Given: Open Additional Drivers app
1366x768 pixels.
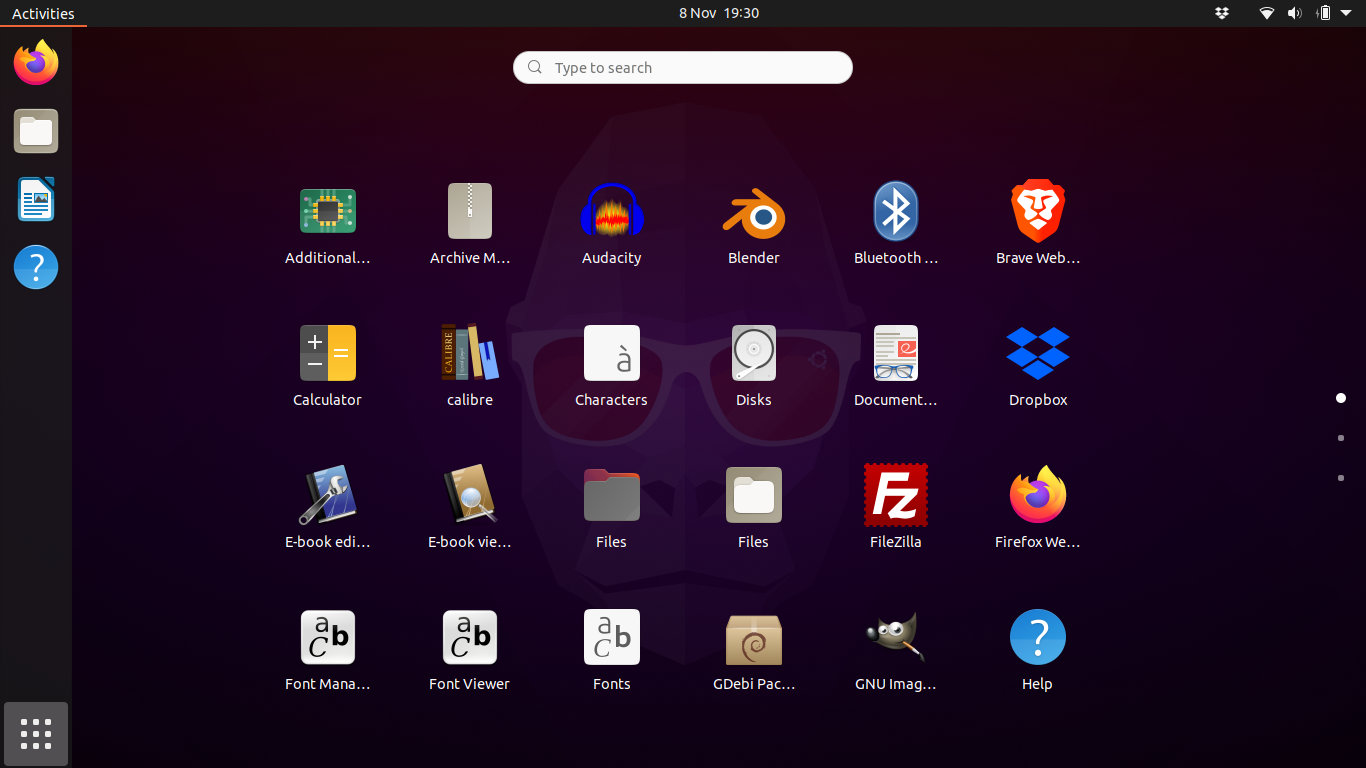Looking at the screenshot, I should [328, 224].
